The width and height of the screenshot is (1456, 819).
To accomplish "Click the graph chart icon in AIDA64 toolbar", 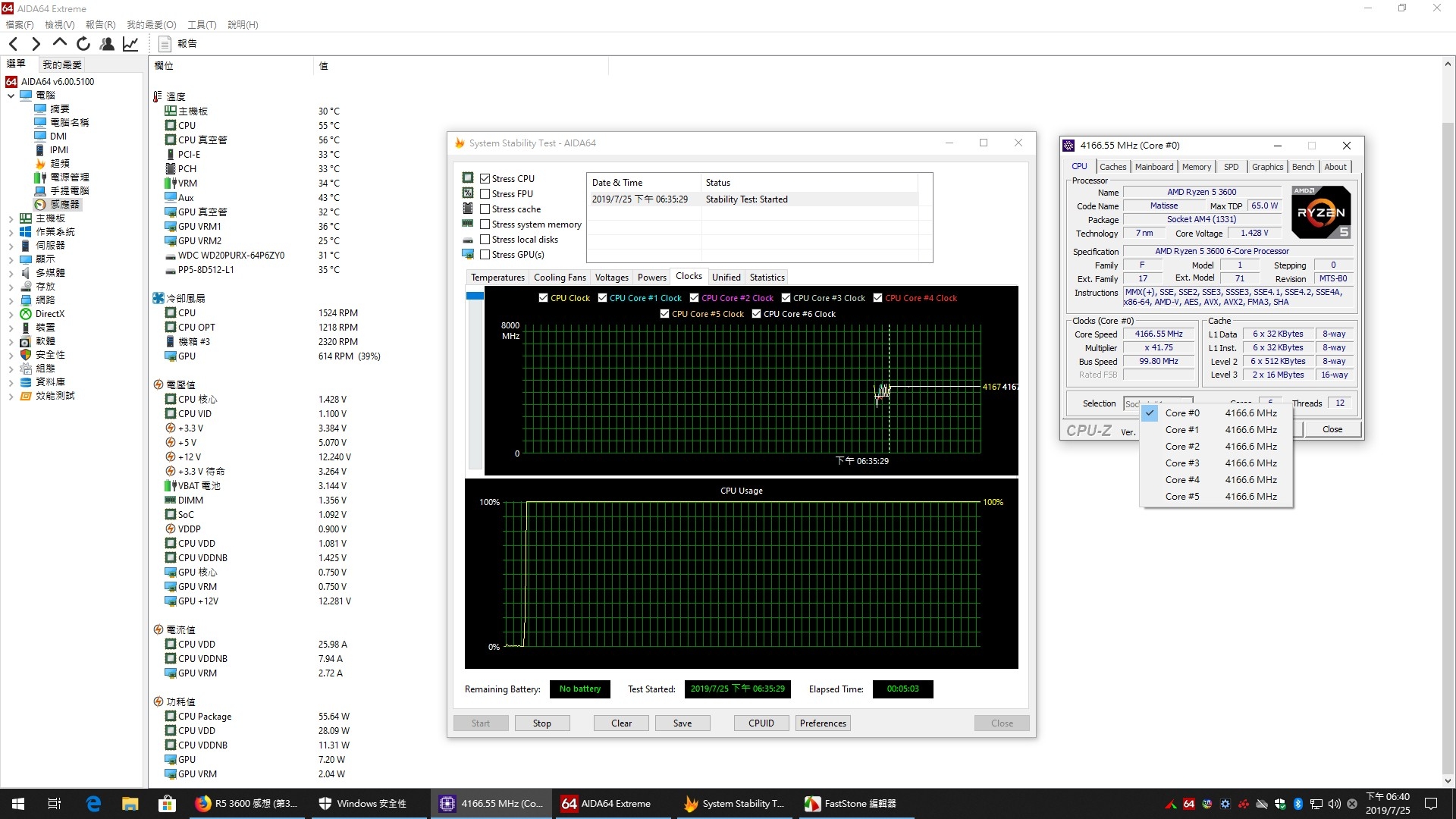I will tap(130, 44).
